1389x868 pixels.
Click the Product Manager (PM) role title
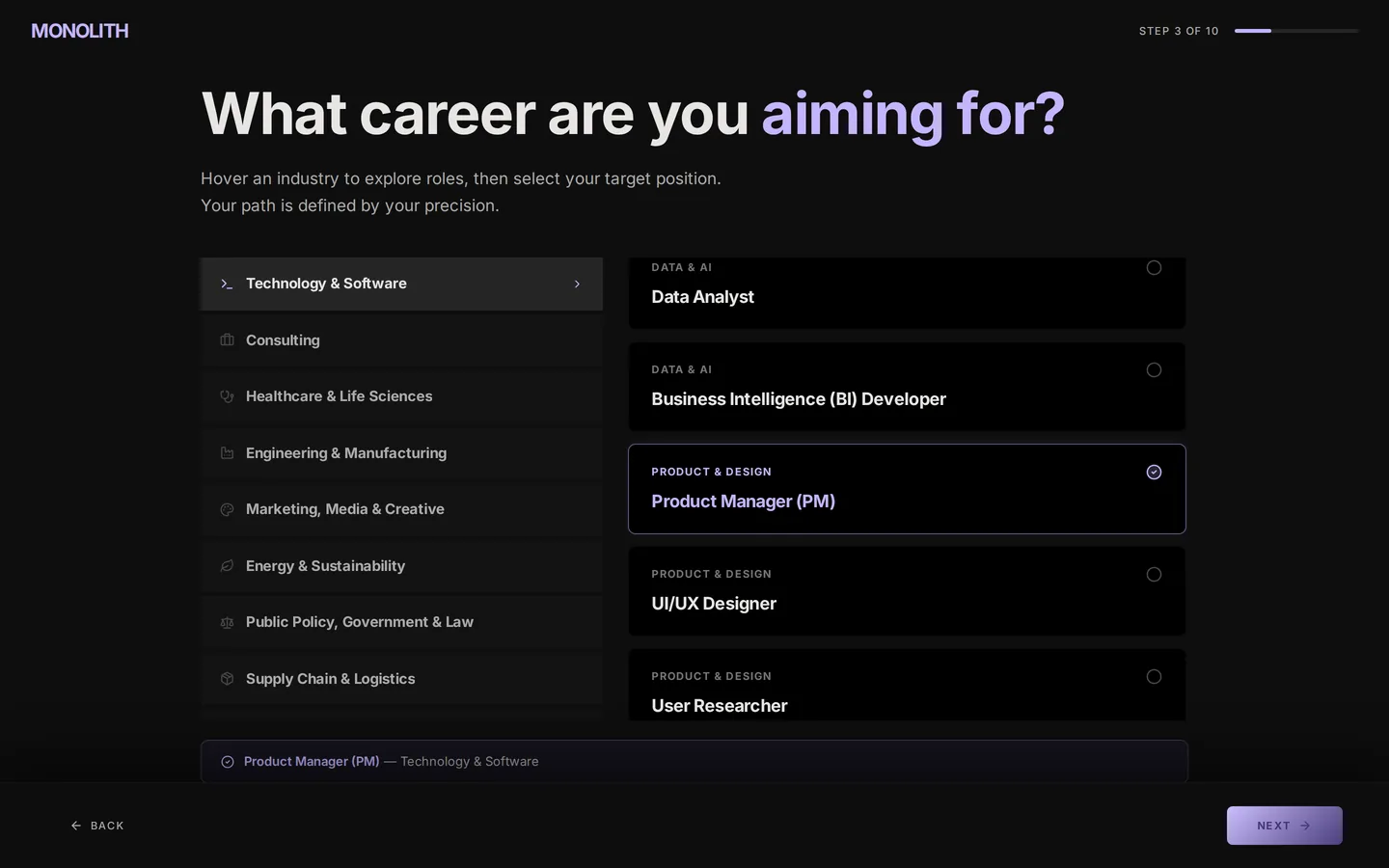[744, 502]
